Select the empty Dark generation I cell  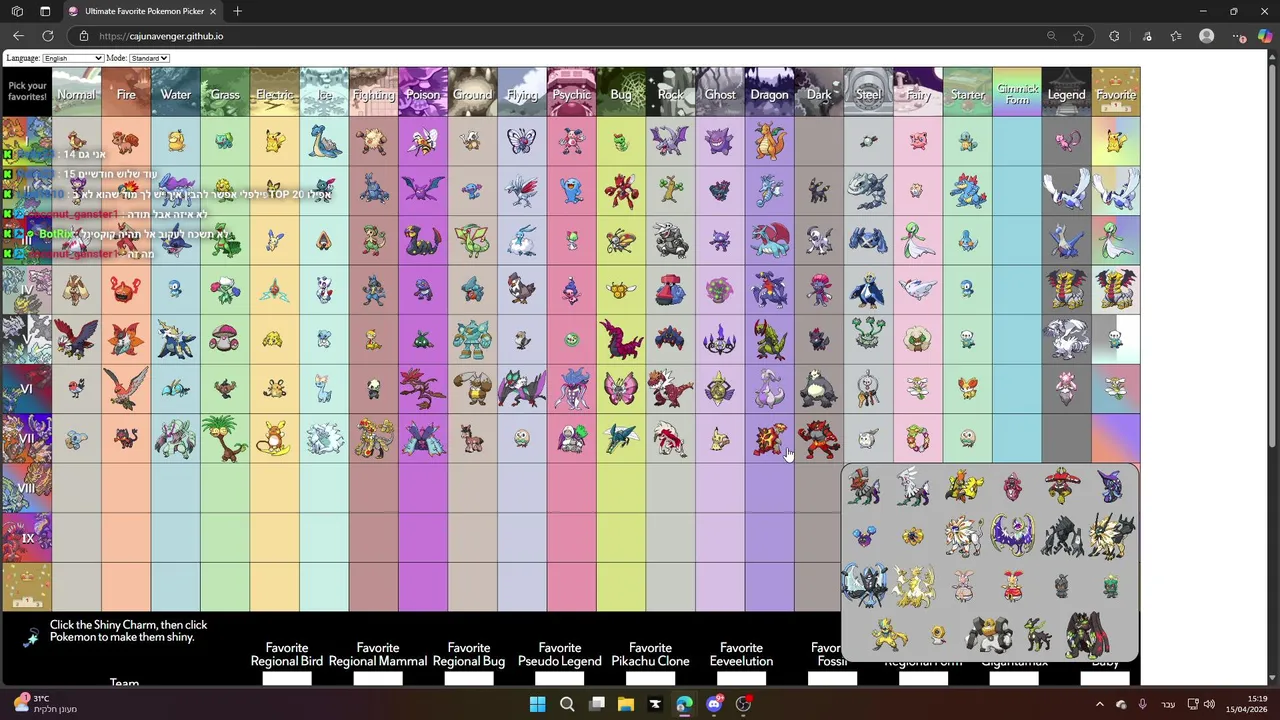819,141
